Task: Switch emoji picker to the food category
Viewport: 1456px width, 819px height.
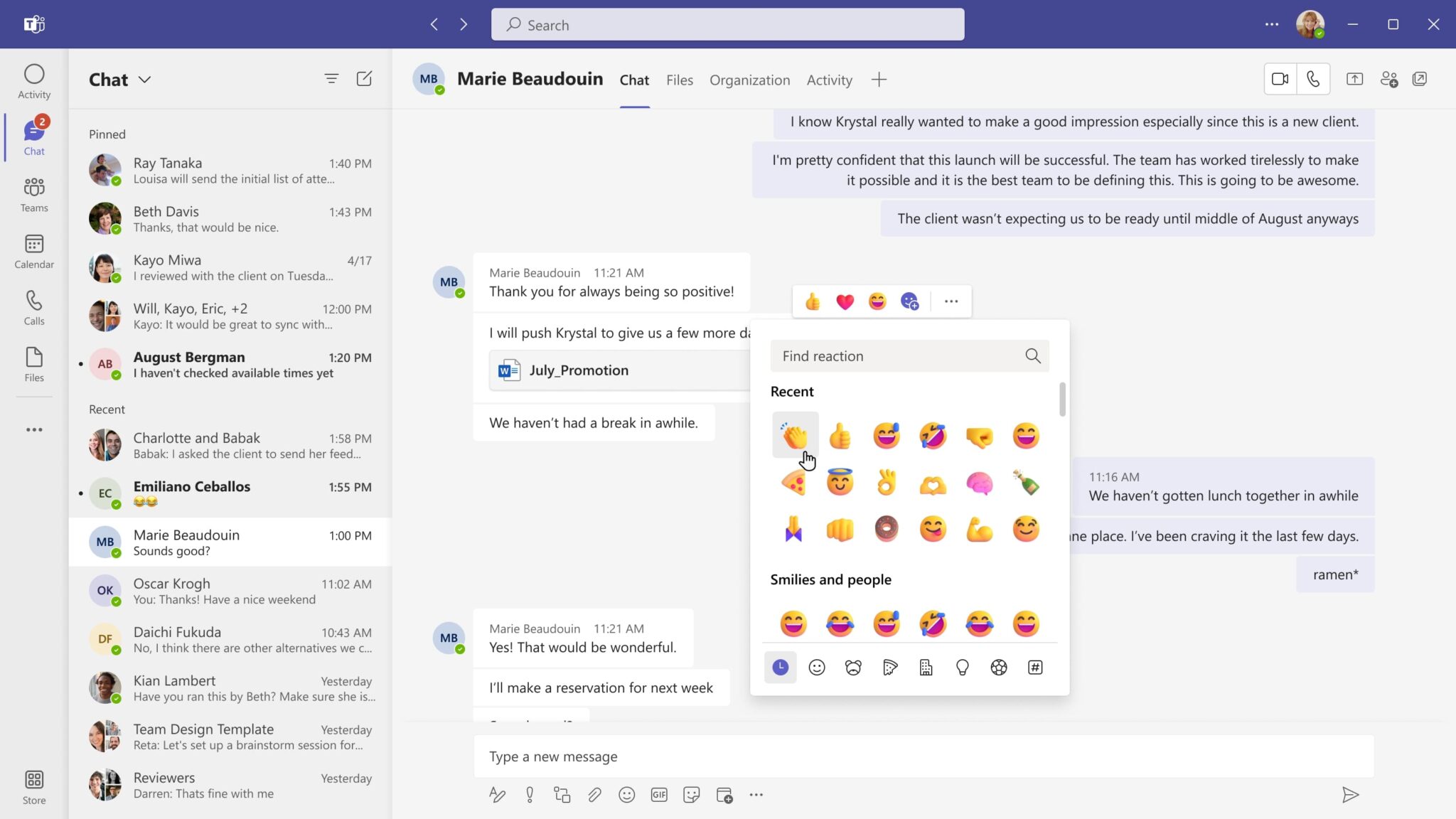Action: point(889,667)
